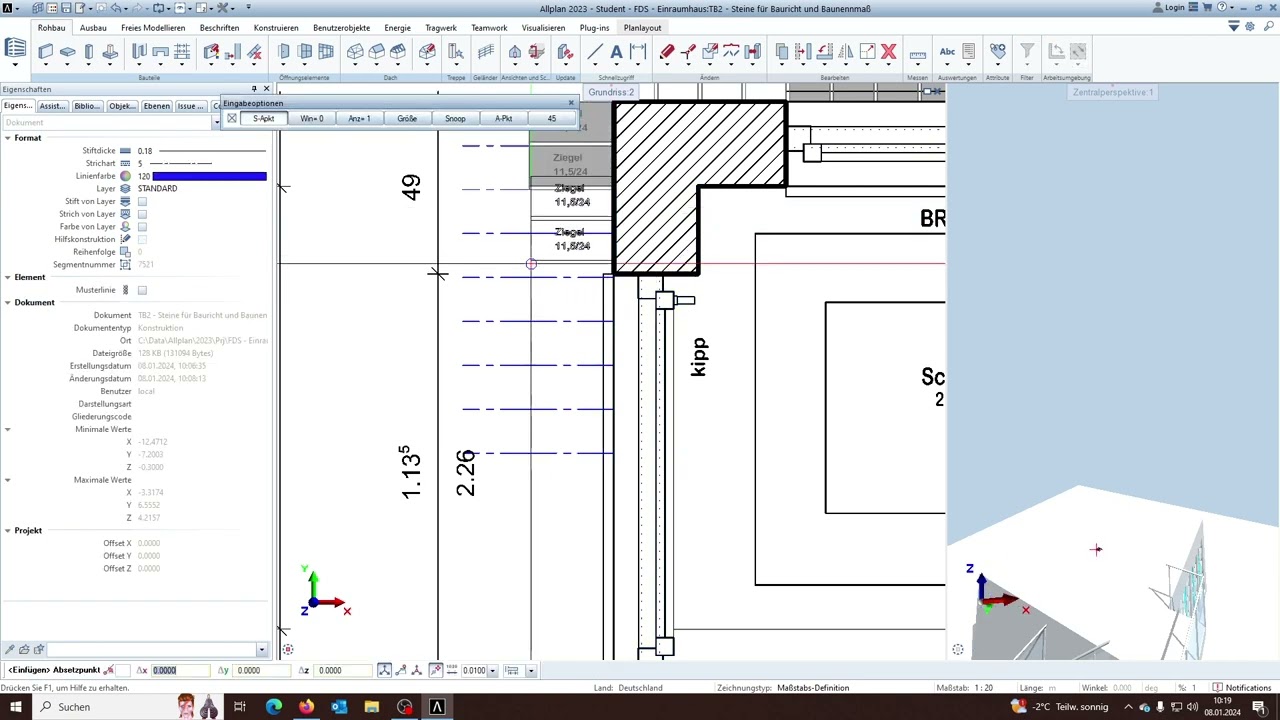Viewport: 1280px width, 720px height.
Task: Click the match properties eyedropper icon at panel bottom
Action: coord(10,650)
